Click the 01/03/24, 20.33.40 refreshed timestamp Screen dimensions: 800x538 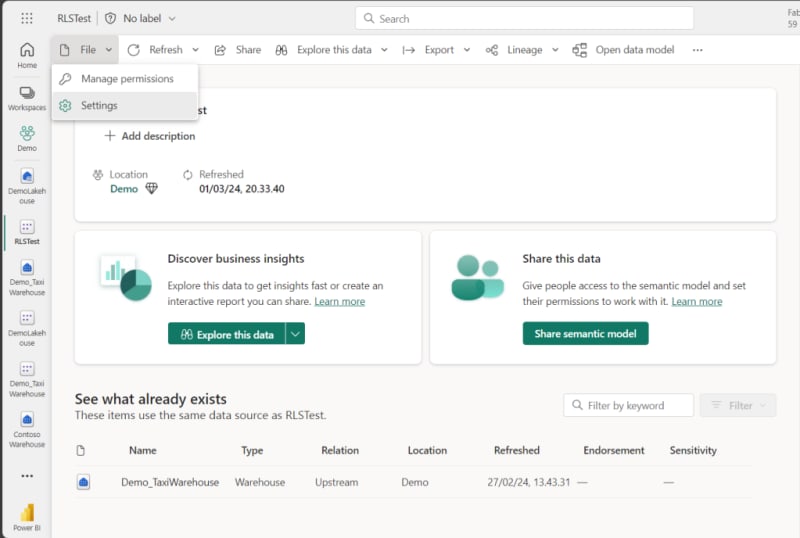click(242, 189)
